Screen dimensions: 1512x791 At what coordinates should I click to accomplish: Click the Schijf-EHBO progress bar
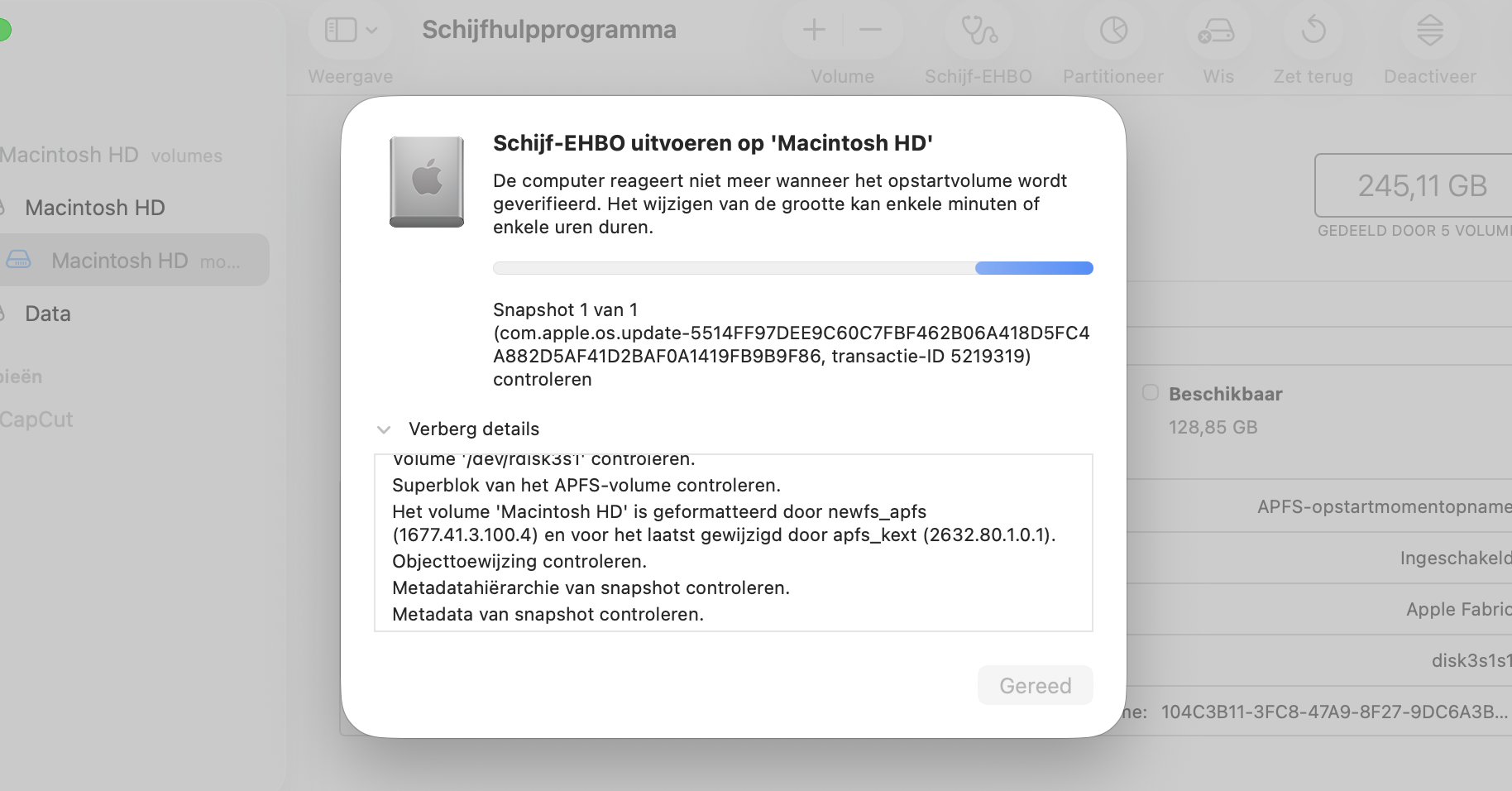coord(793,267)
